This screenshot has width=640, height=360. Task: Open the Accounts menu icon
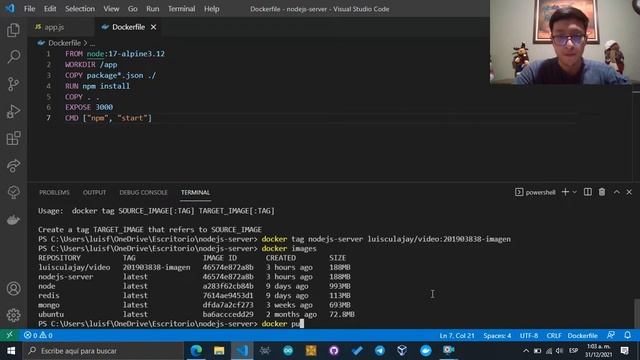[13, 289]
